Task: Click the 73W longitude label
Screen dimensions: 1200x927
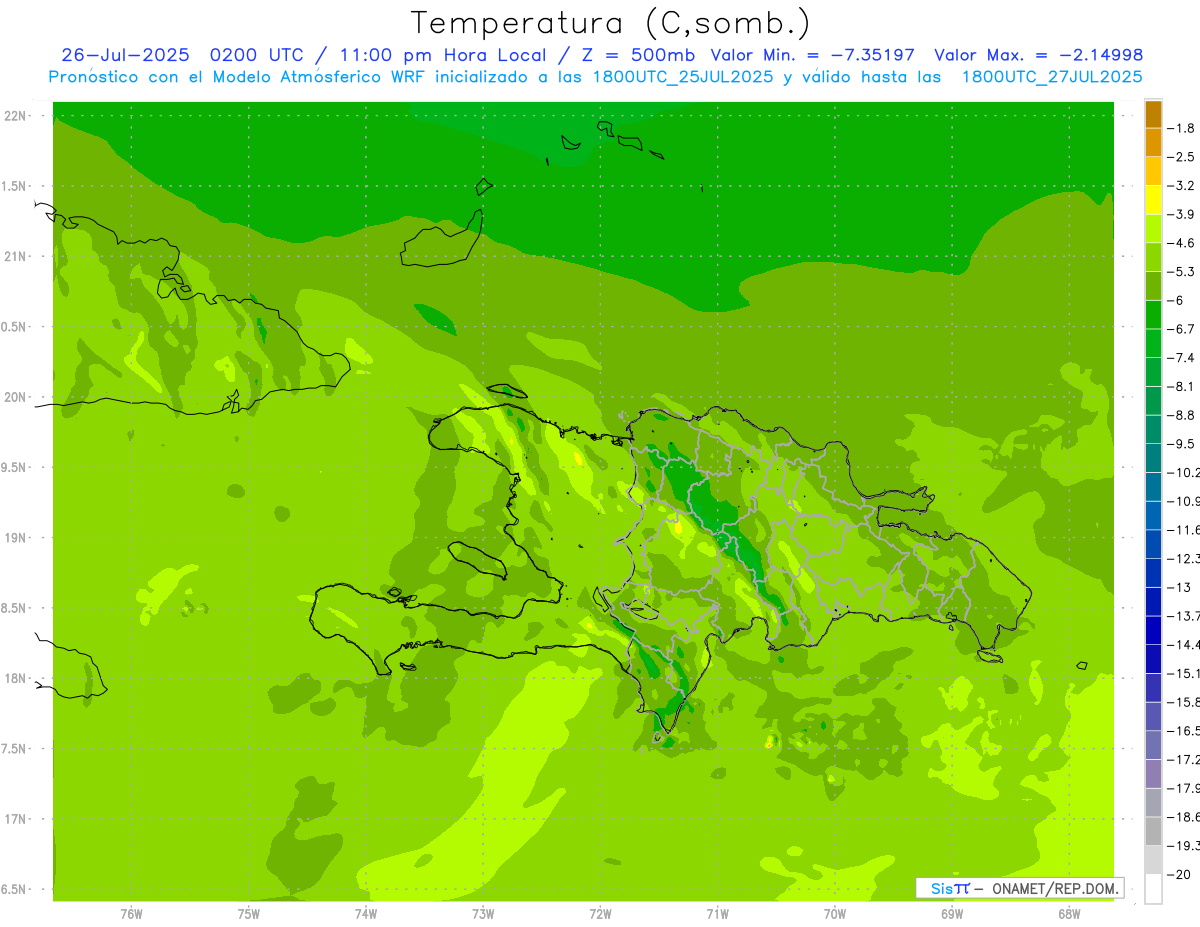Action: click(x=483, y=914)
